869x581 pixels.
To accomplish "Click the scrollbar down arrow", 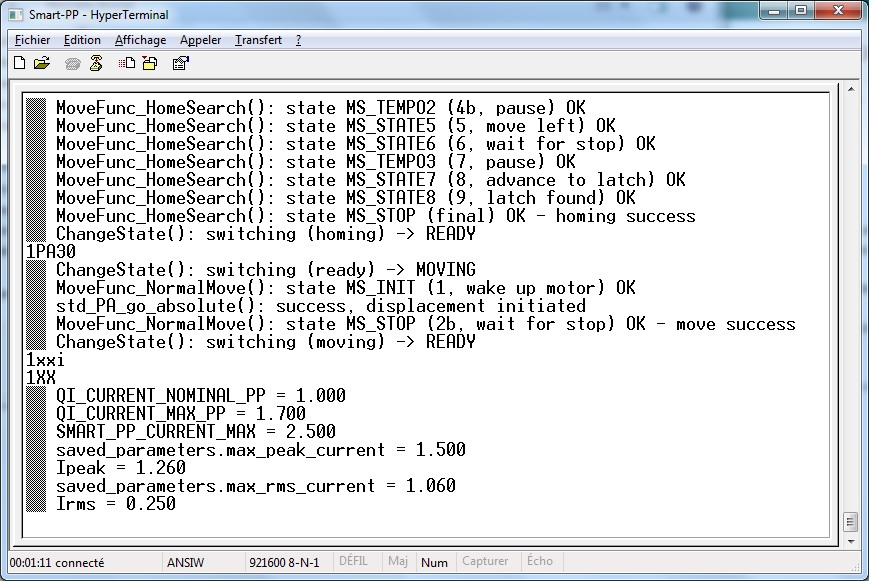I will [x=850, y=539].
